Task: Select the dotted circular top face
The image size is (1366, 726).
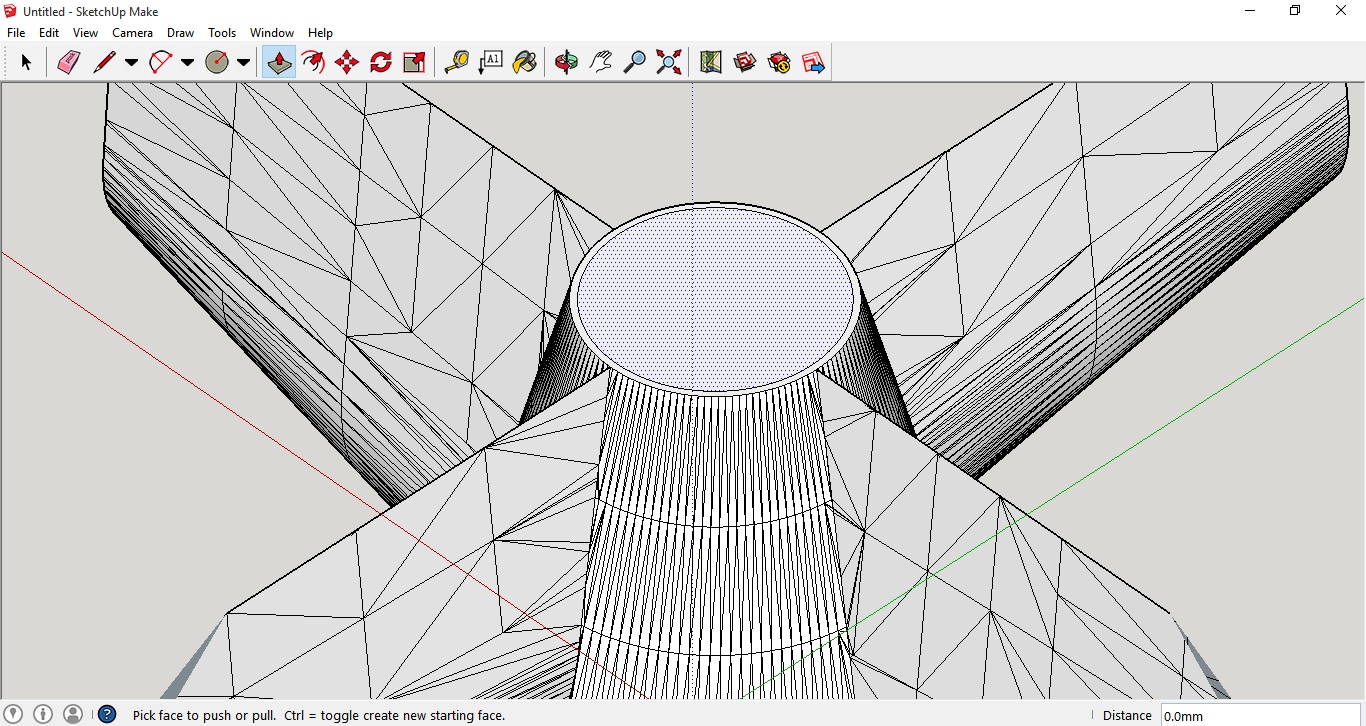Action: point(715,298)
